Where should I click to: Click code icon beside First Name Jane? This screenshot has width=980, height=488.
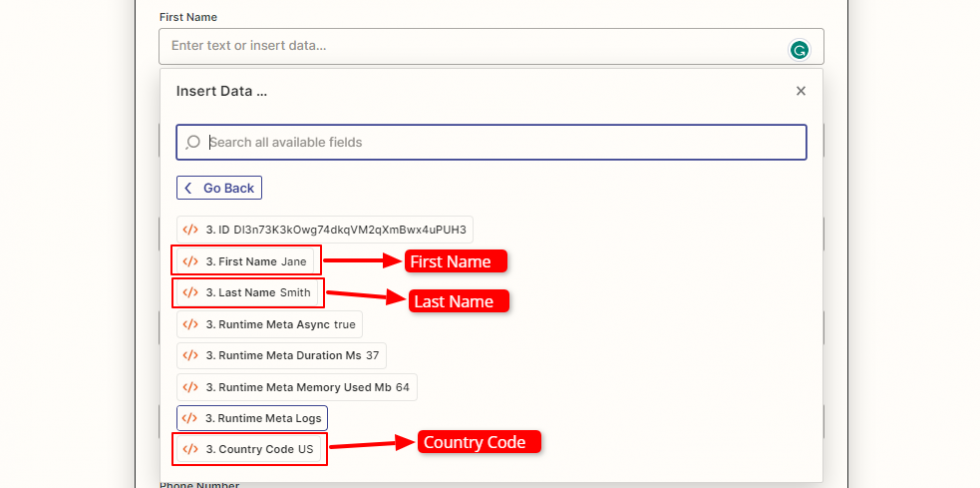pyautogui.click(x=190, y=262)
